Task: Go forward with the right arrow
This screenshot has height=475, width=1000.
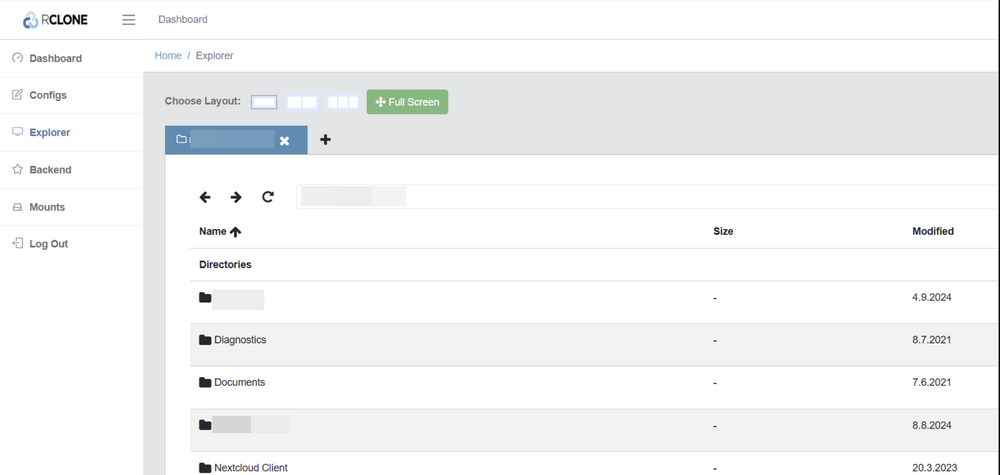Action: (236, 197)
